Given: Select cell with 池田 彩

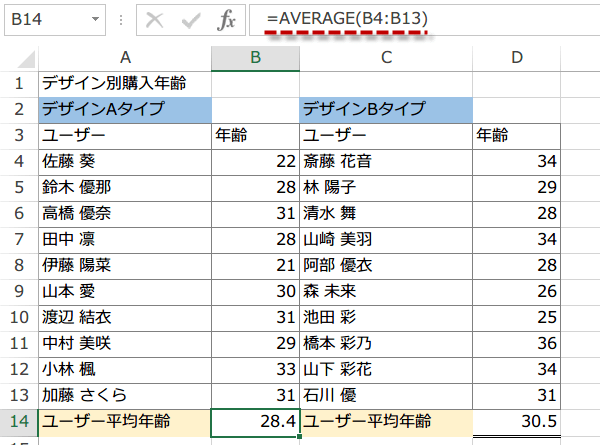Looking at the screenshot, I should click(386, 318).
